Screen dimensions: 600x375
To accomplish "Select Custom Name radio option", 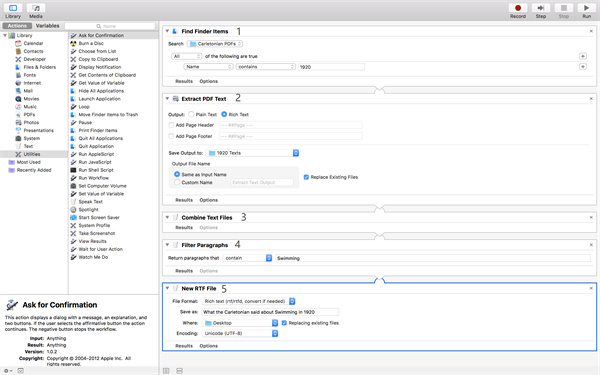I will (x=177, y=183).
